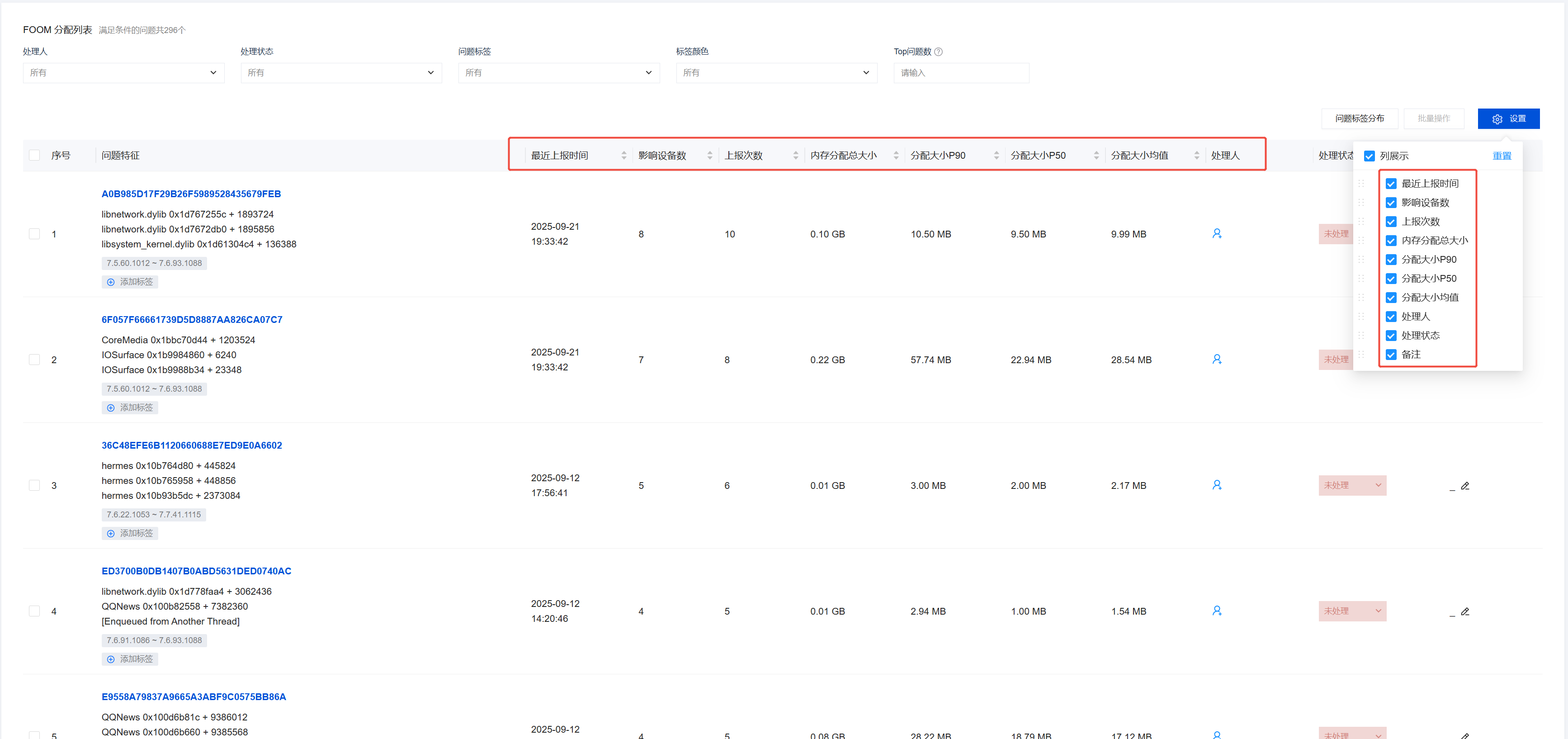Click 处理状态 item in column list
The width and height of the screenshot is (1568, 739).
[x=1420, y=336]
